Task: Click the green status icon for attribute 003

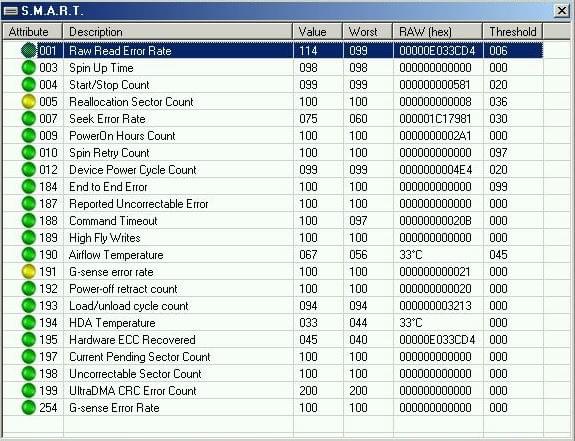Action: [29, 67]
